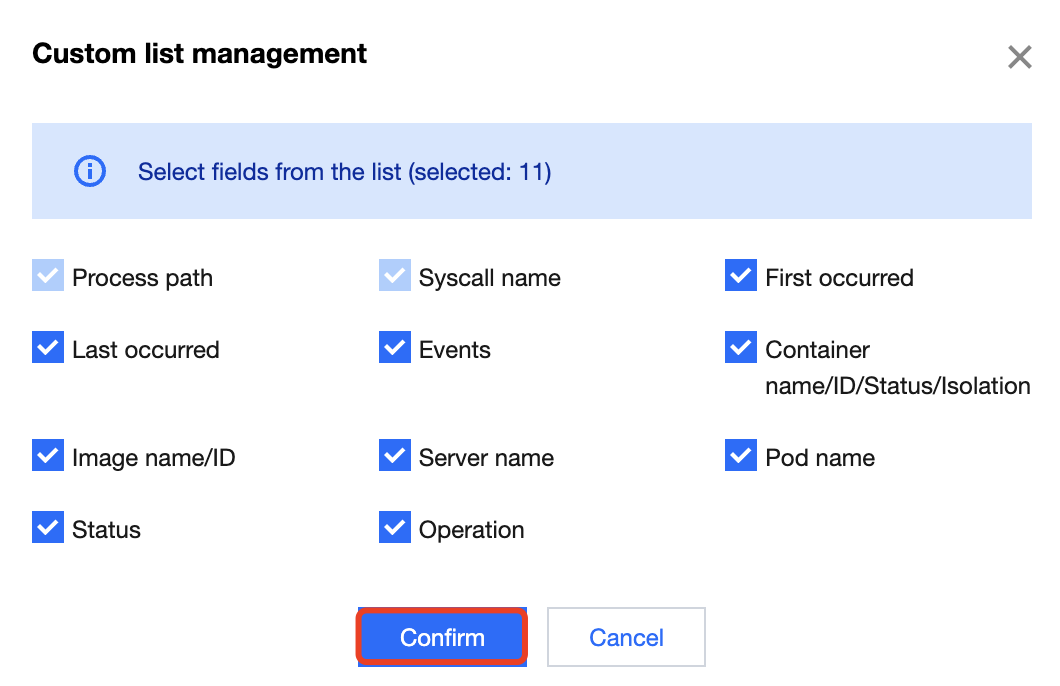This screenshot has height=686, width=1060.
Task: Uncheck the Server name checkbox
Action: click(x=395, y=457)
